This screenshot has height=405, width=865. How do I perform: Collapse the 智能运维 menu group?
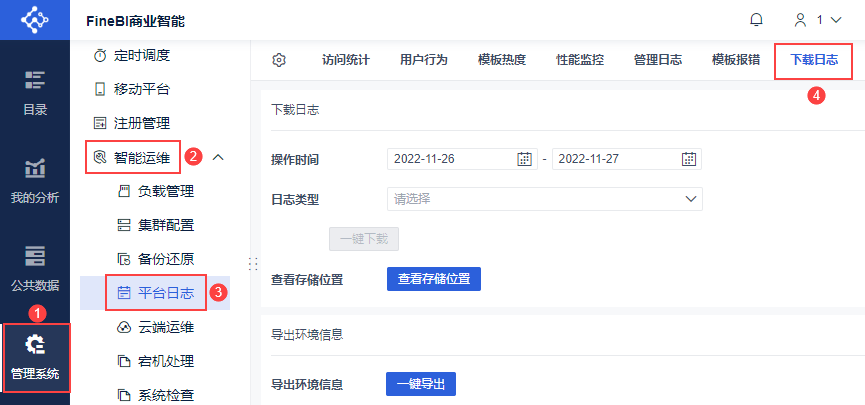click(220, 157)
